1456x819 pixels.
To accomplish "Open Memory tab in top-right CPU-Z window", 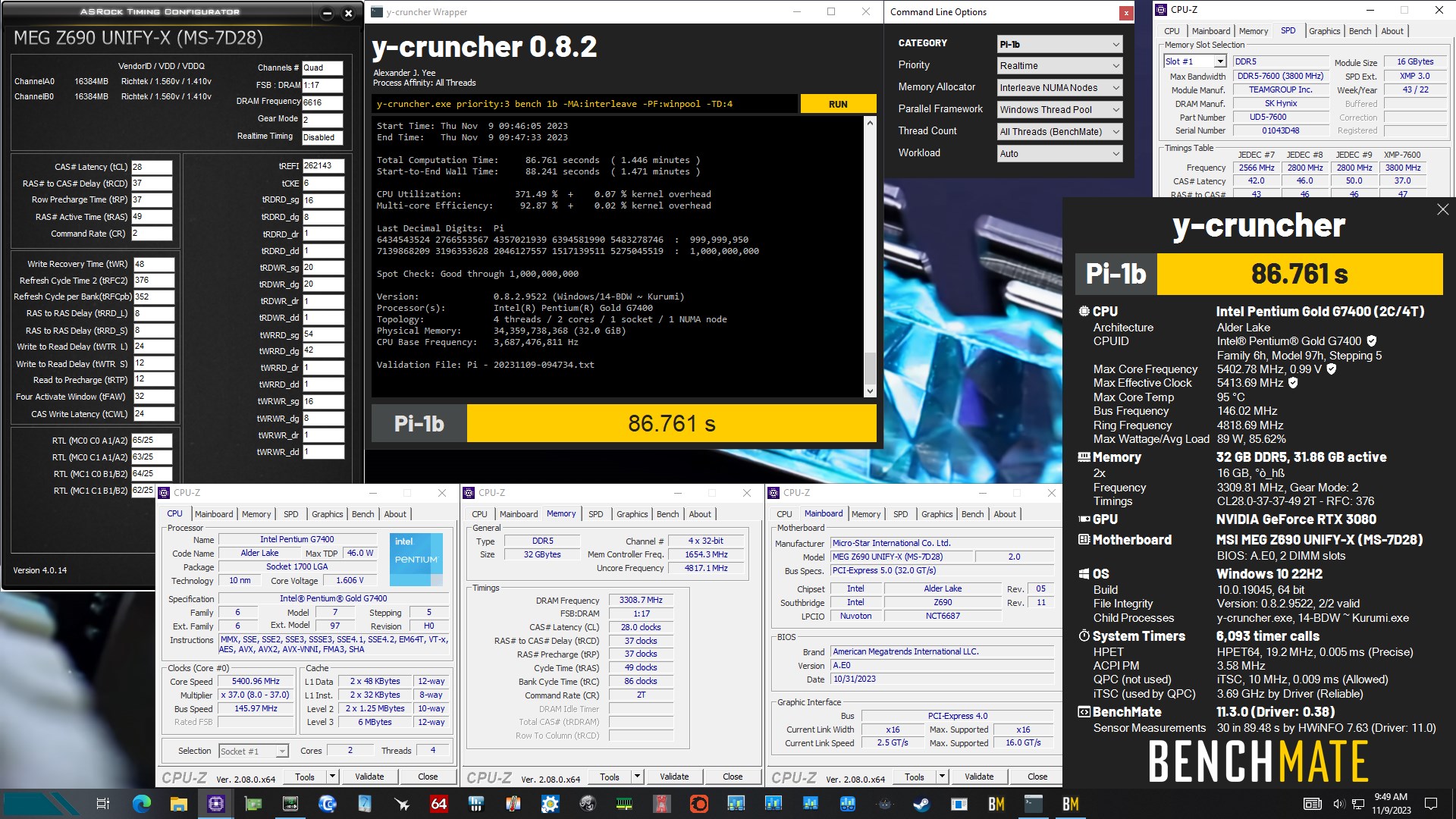I will (x=1253, y=31).
